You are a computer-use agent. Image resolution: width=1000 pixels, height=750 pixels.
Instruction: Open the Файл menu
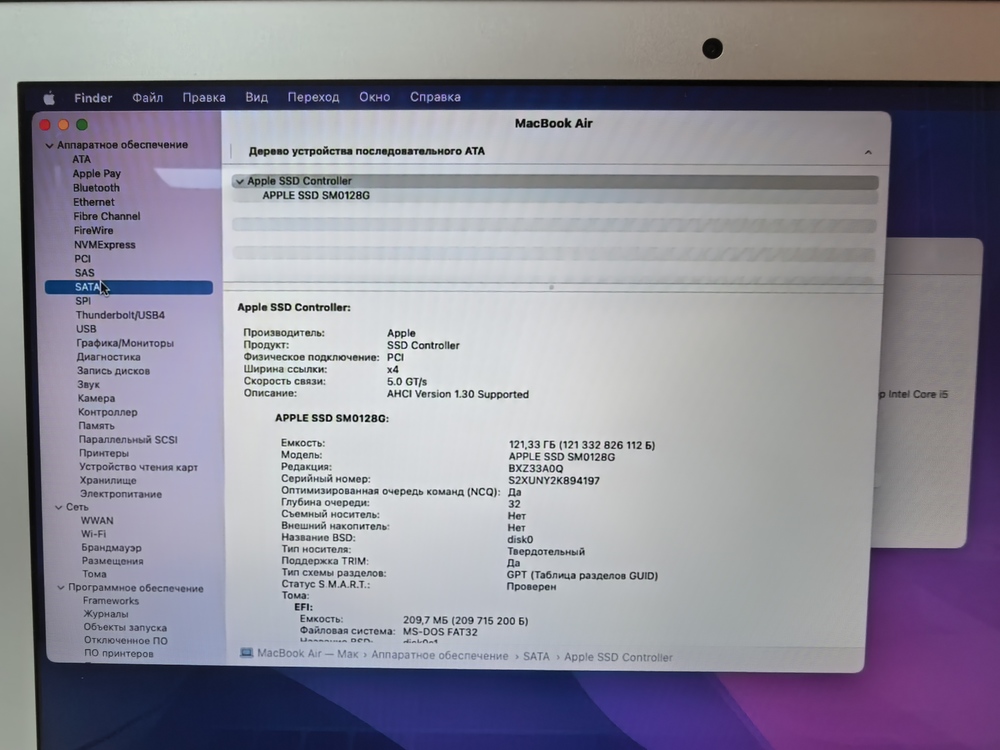pyautogui.click(x=147, y=98)
